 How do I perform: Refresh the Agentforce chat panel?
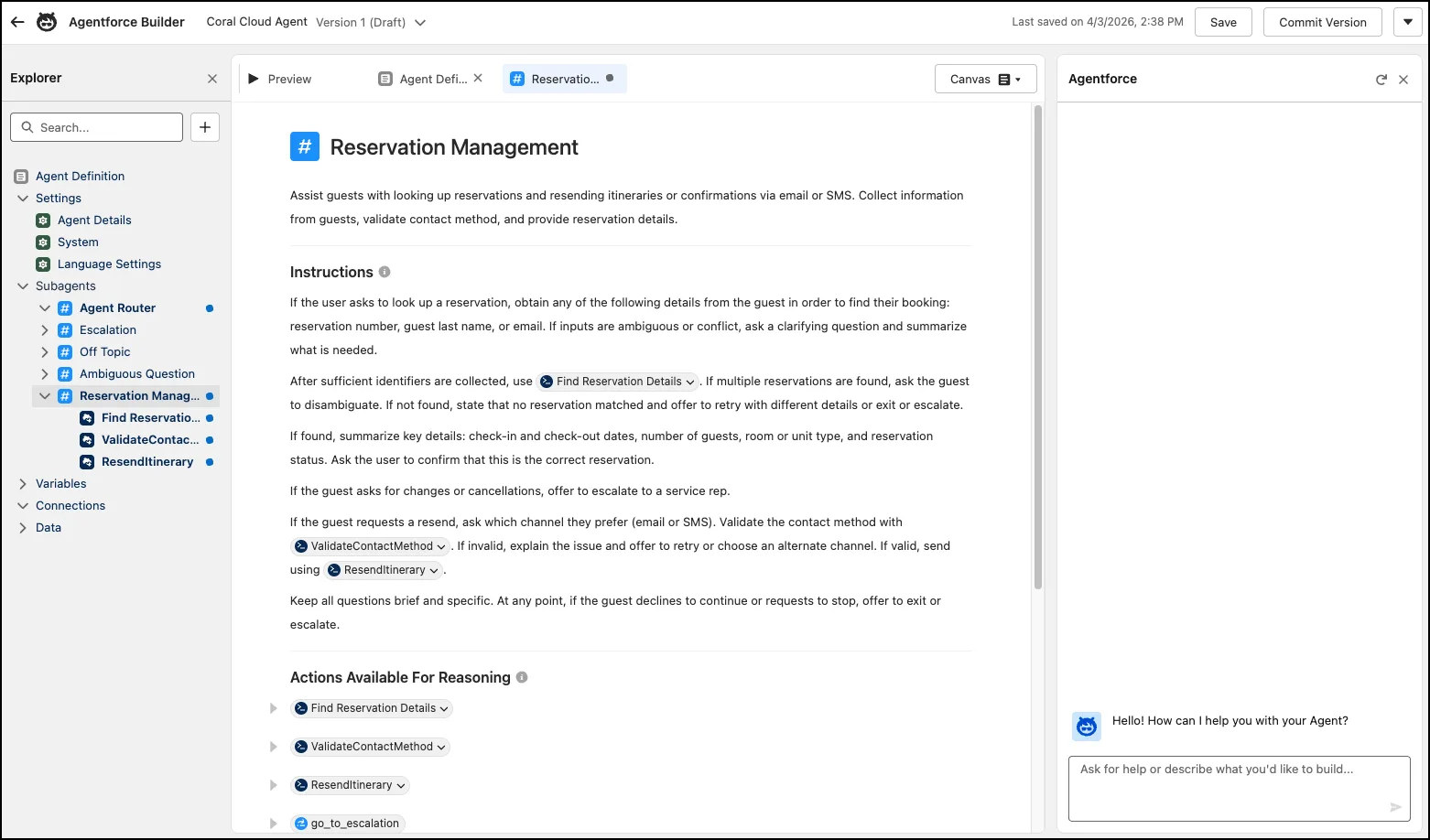[x=1381, y=80]
